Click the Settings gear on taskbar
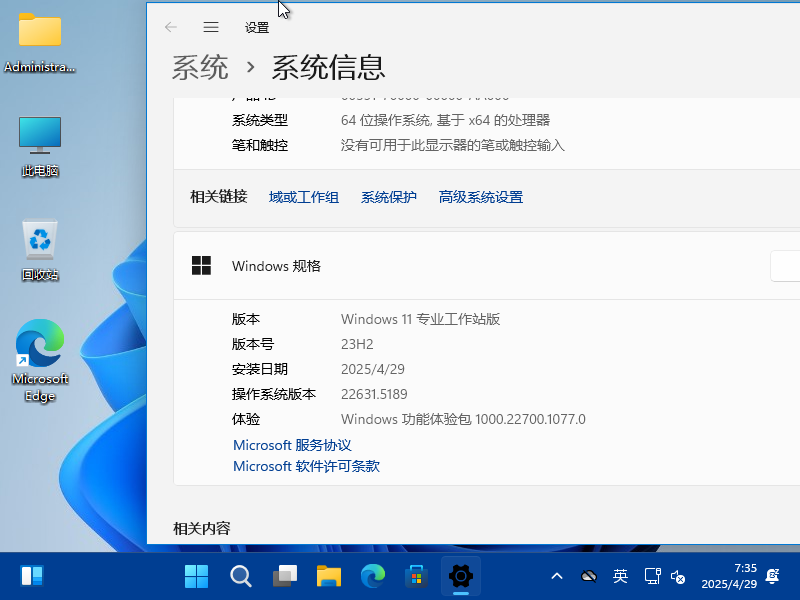The height and width of the screenshot is (600, 800). (461, 576)
